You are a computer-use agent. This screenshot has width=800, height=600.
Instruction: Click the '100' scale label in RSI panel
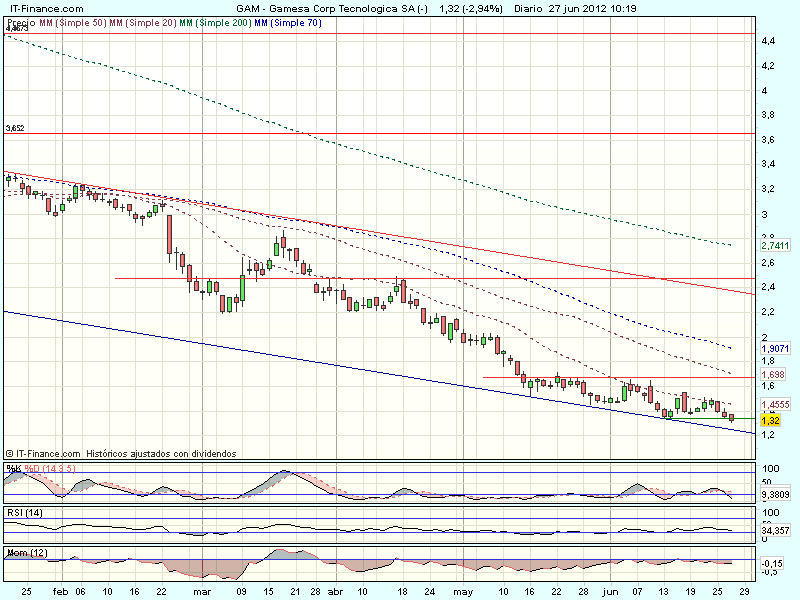click(x=770, y=513)
